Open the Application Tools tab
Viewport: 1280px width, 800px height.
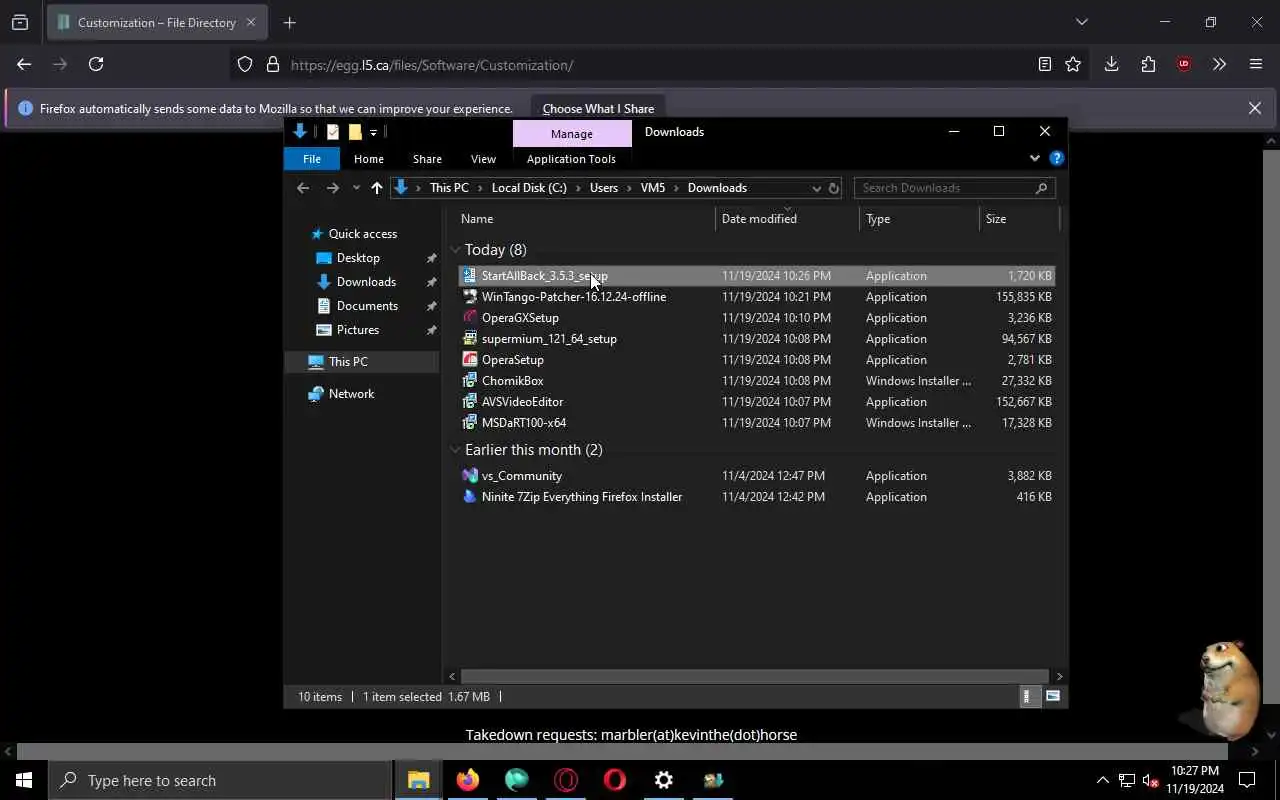(571, 159)
